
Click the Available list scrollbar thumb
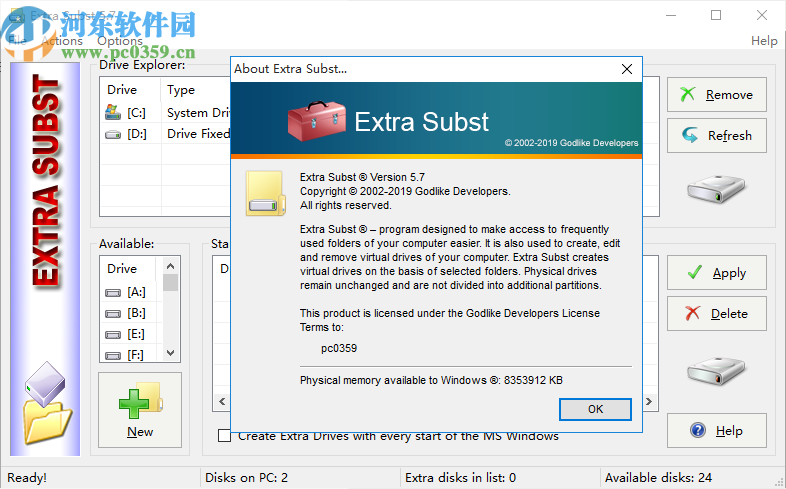(x=170, y=283)
